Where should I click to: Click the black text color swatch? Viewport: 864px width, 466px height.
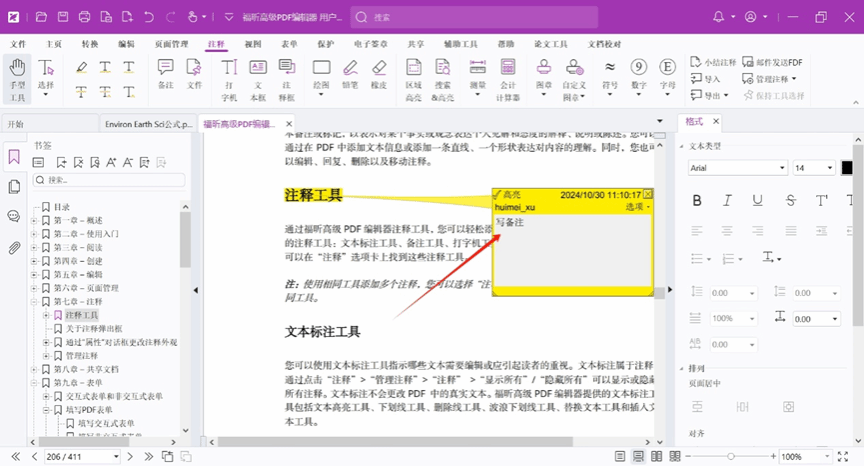(847, 168)
